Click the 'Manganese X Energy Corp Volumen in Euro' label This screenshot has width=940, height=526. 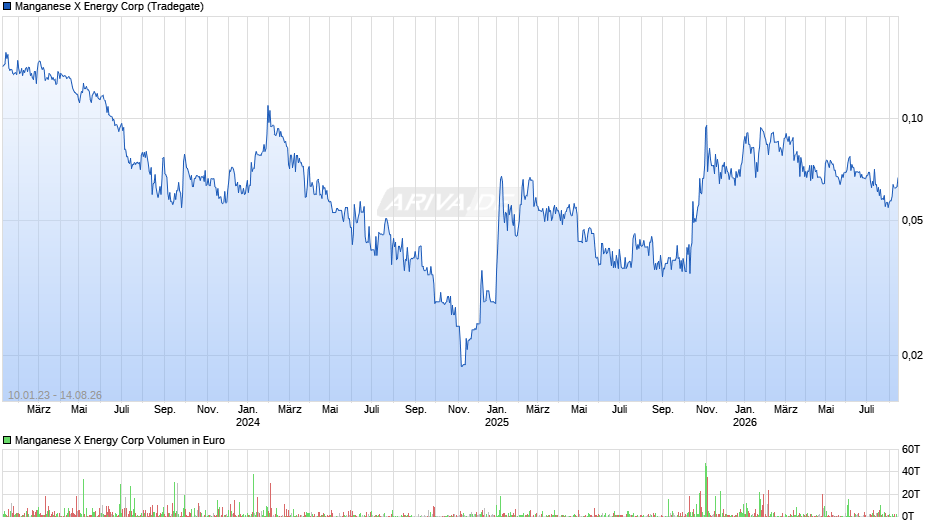[120, 440]
